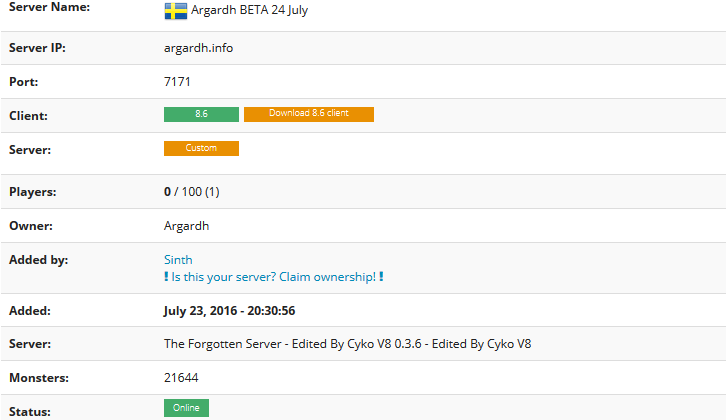Click the green 8.6 client badge
Image resolution: width=726 pixels, height=420 pixels.
pyautogui.click(x=201, y=114)
